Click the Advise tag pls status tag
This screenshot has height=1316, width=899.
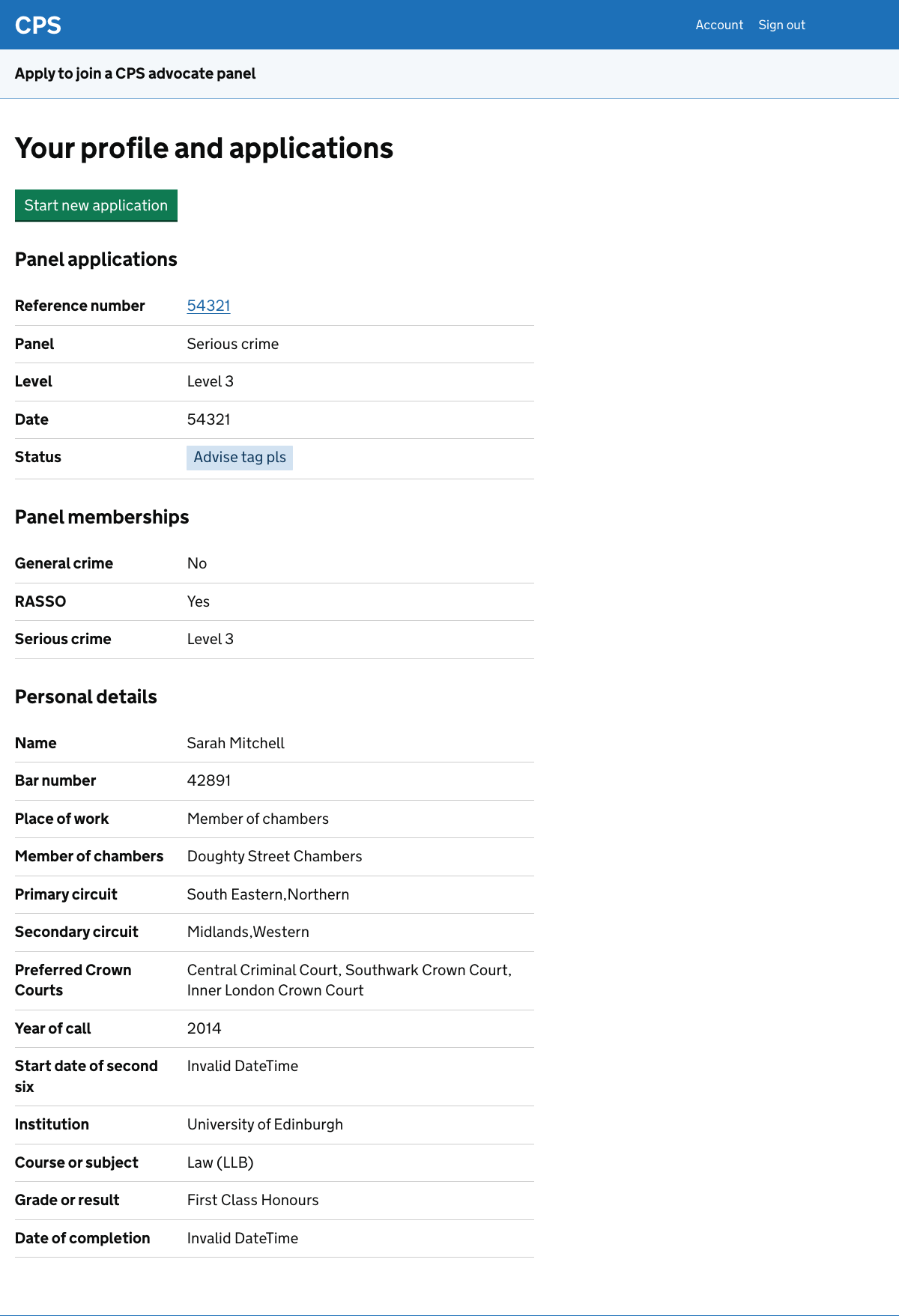[x=239, y=457]
